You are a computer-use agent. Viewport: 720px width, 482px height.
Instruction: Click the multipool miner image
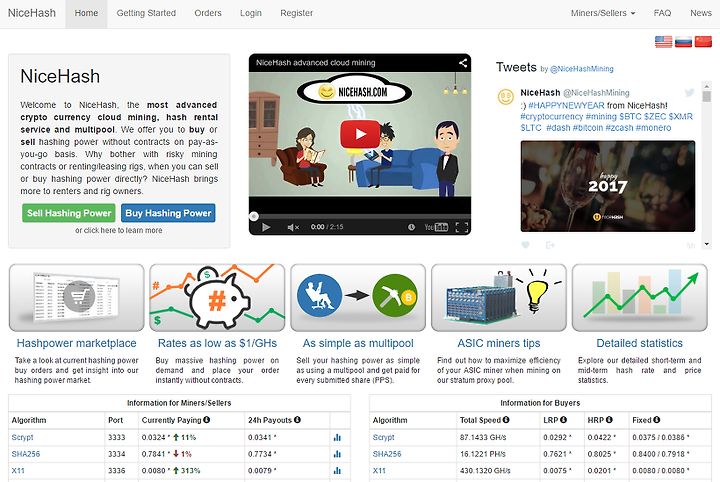pyautogui.click(x=358, y=297)
